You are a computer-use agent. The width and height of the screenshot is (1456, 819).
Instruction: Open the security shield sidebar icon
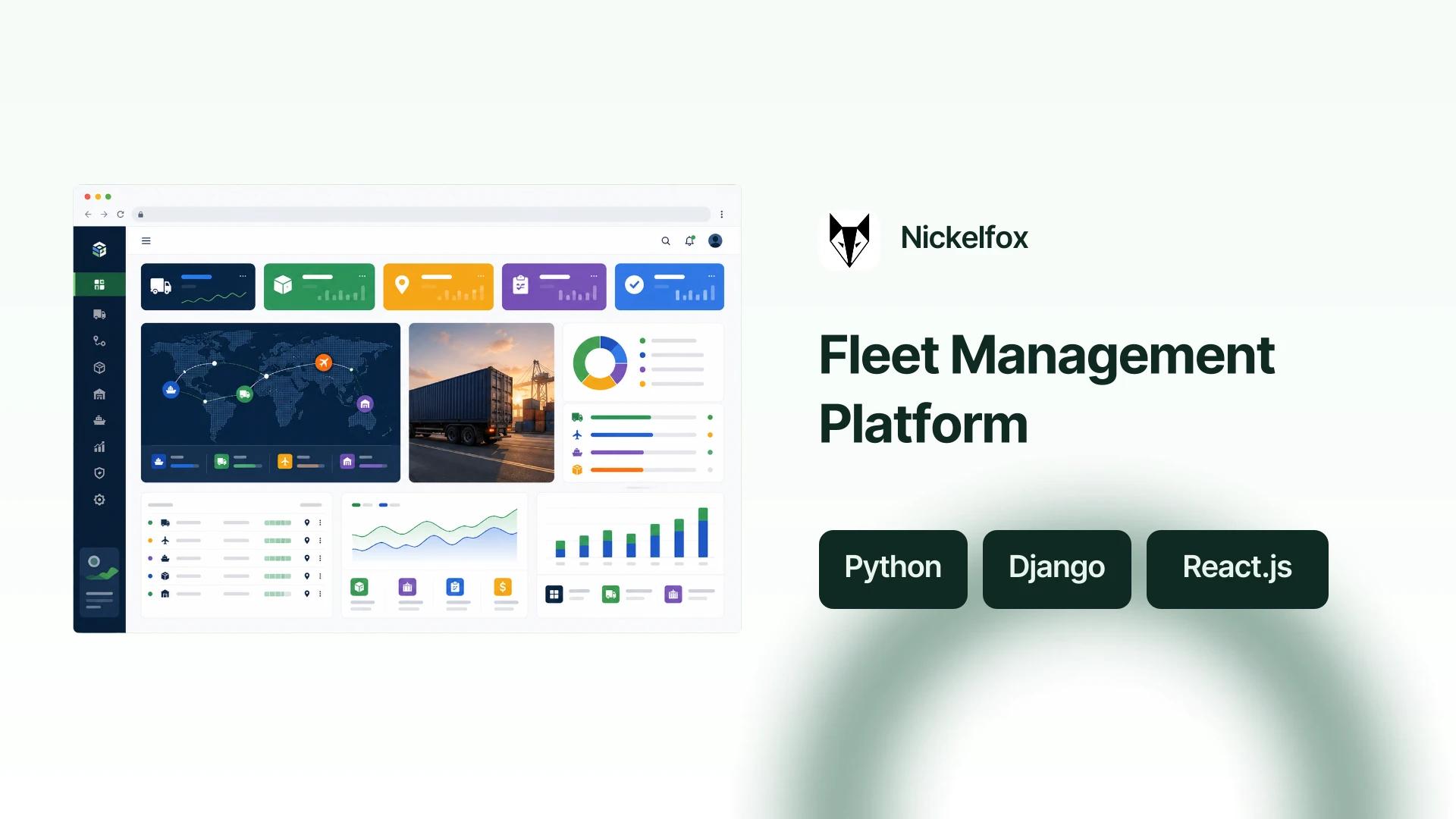99,473
